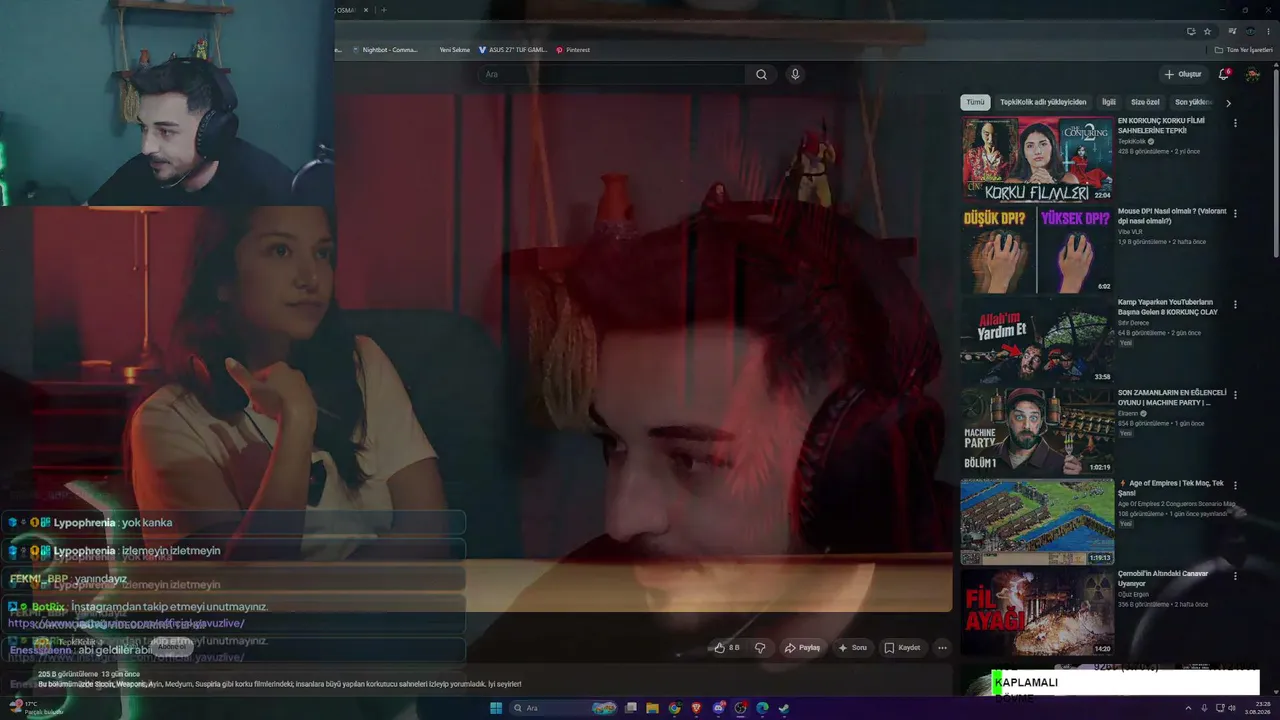Click the Oluştur create button
This screenshot has width=1280, height=720.
point(1182,74)
